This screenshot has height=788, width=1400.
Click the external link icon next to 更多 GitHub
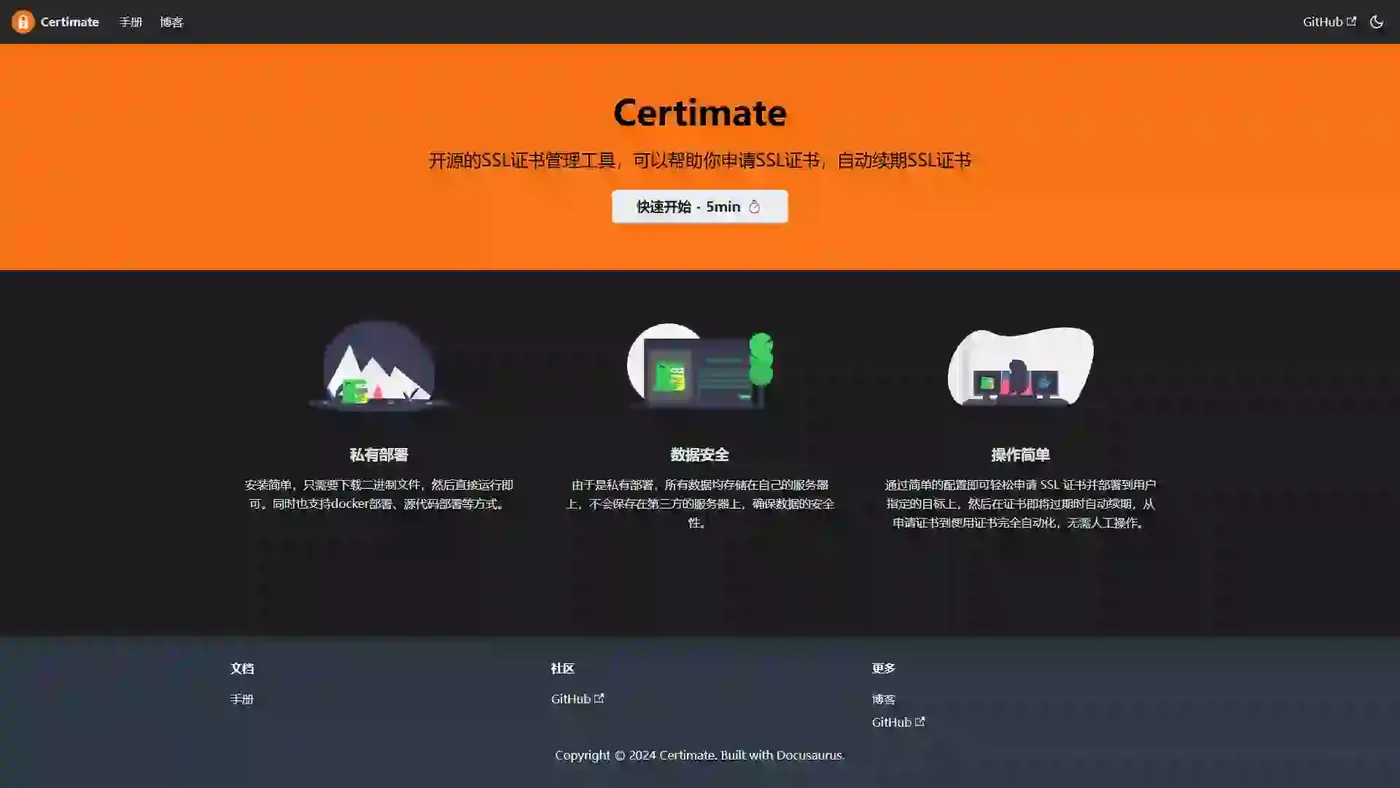[920, 721]
